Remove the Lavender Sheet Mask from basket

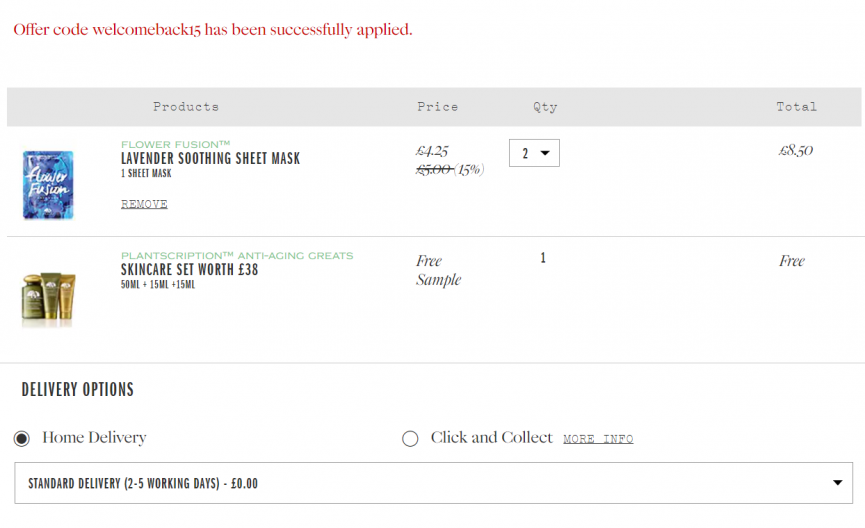pyautogui.click(x=144, y=204)
